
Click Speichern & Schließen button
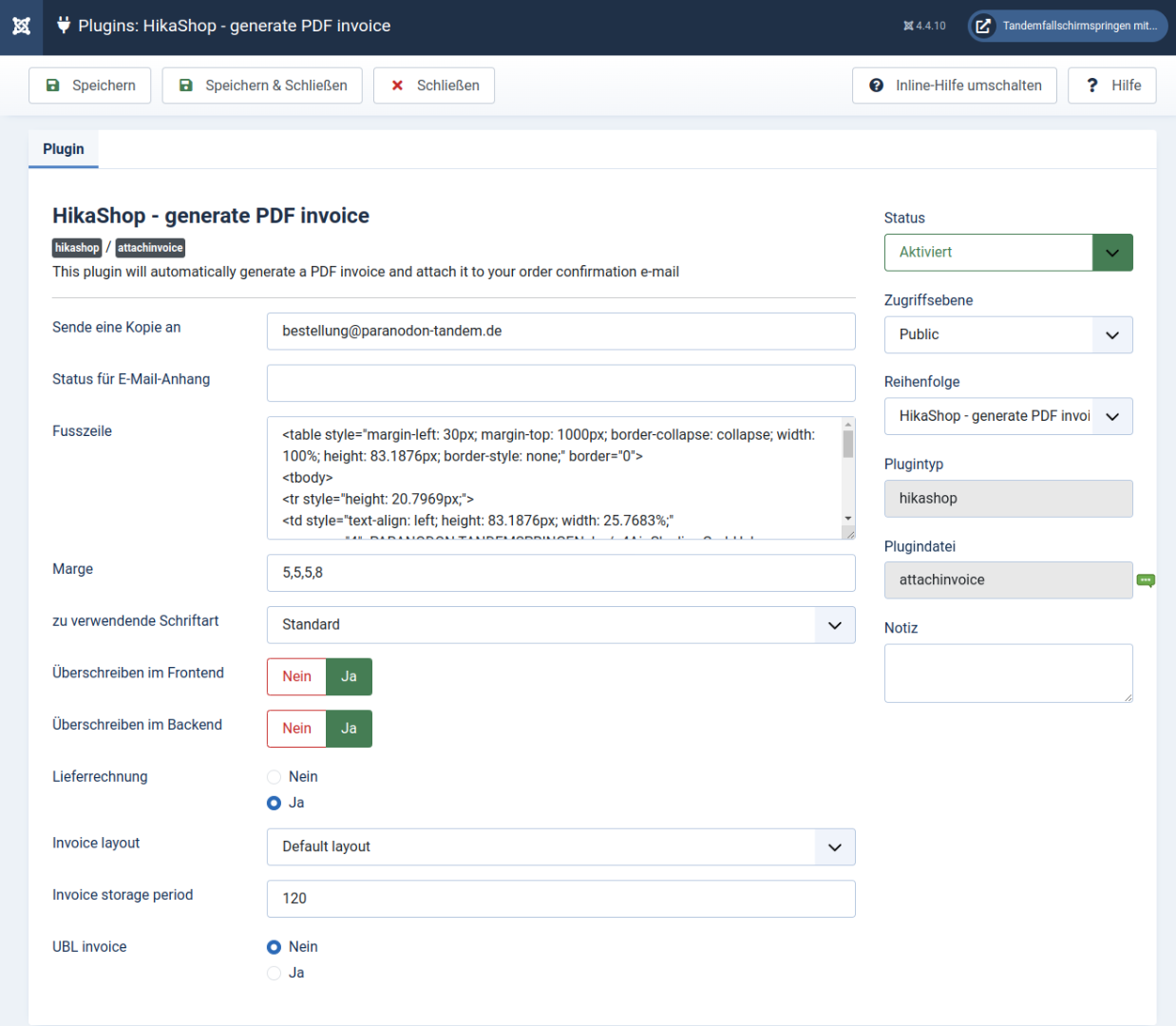click(x=262, y=85)
